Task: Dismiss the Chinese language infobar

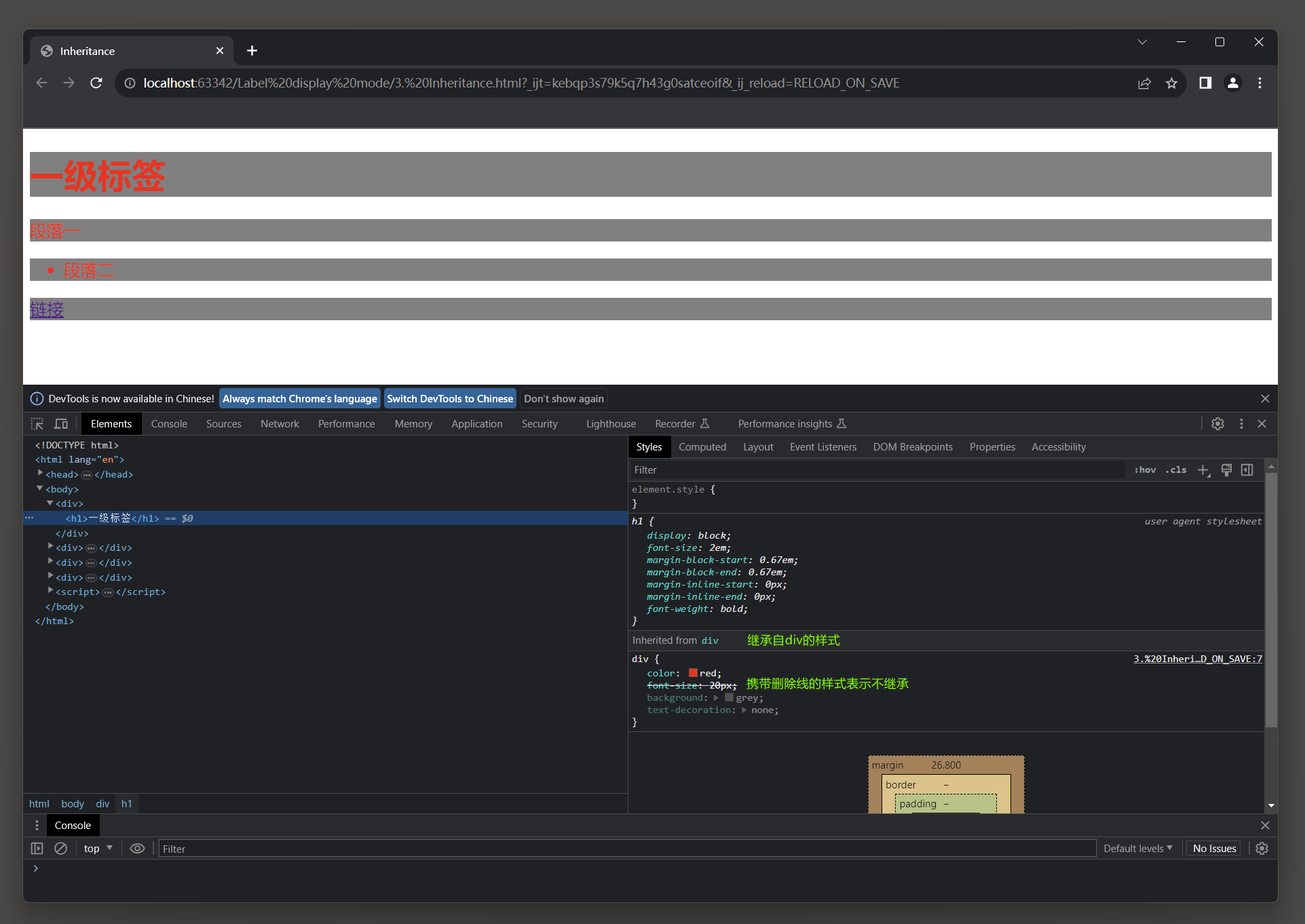Action: 1265,399
